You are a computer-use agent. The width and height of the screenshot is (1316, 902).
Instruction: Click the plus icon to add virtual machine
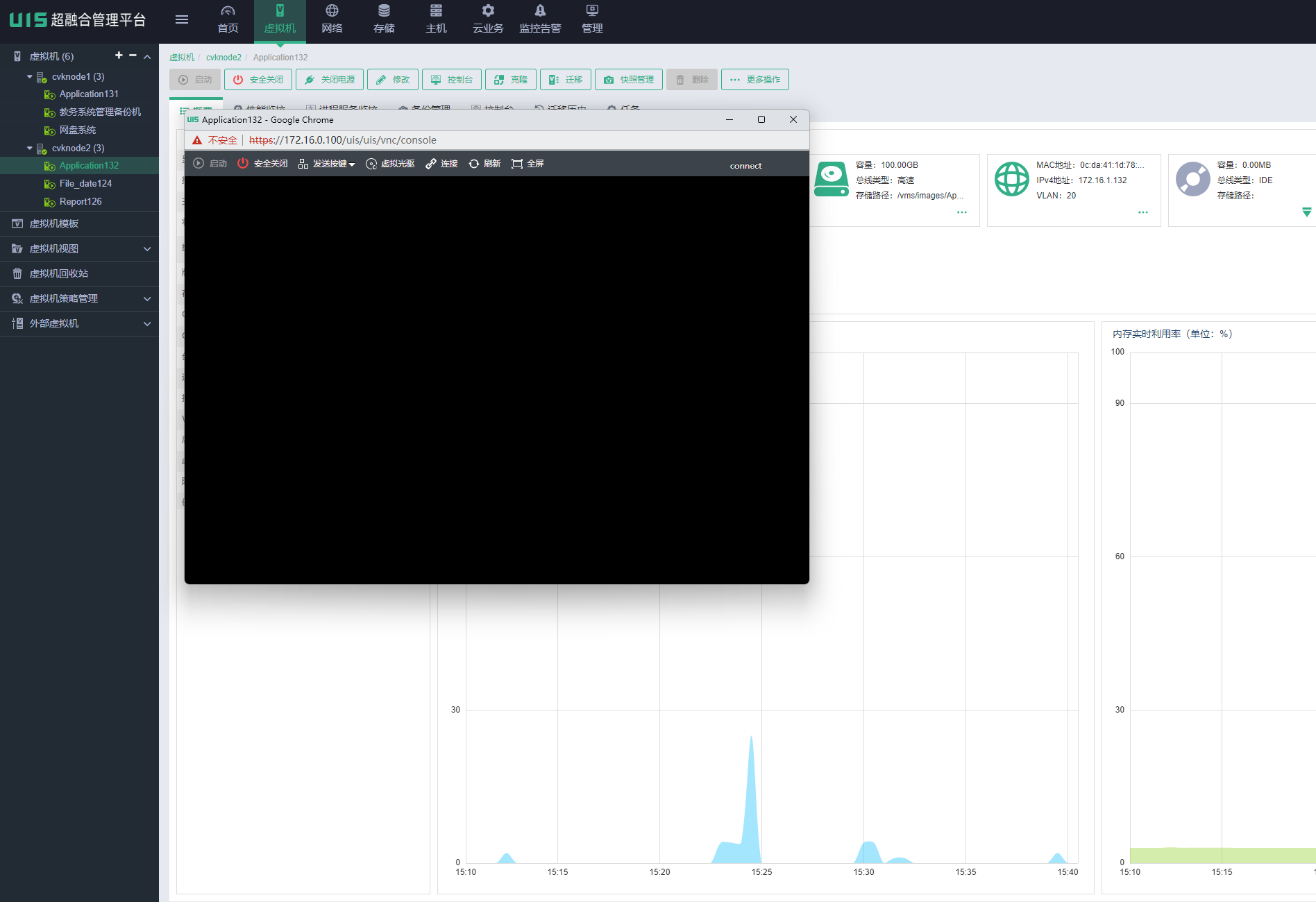pos(119,56)
